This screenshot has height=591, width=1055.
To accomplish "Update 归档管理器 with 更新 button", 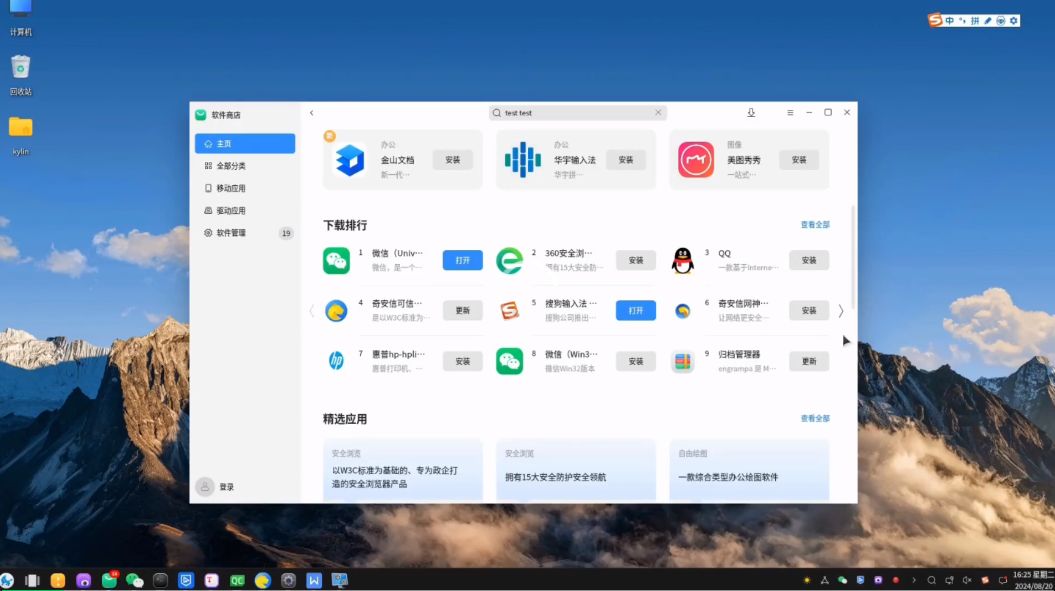I will click(808, 361).
